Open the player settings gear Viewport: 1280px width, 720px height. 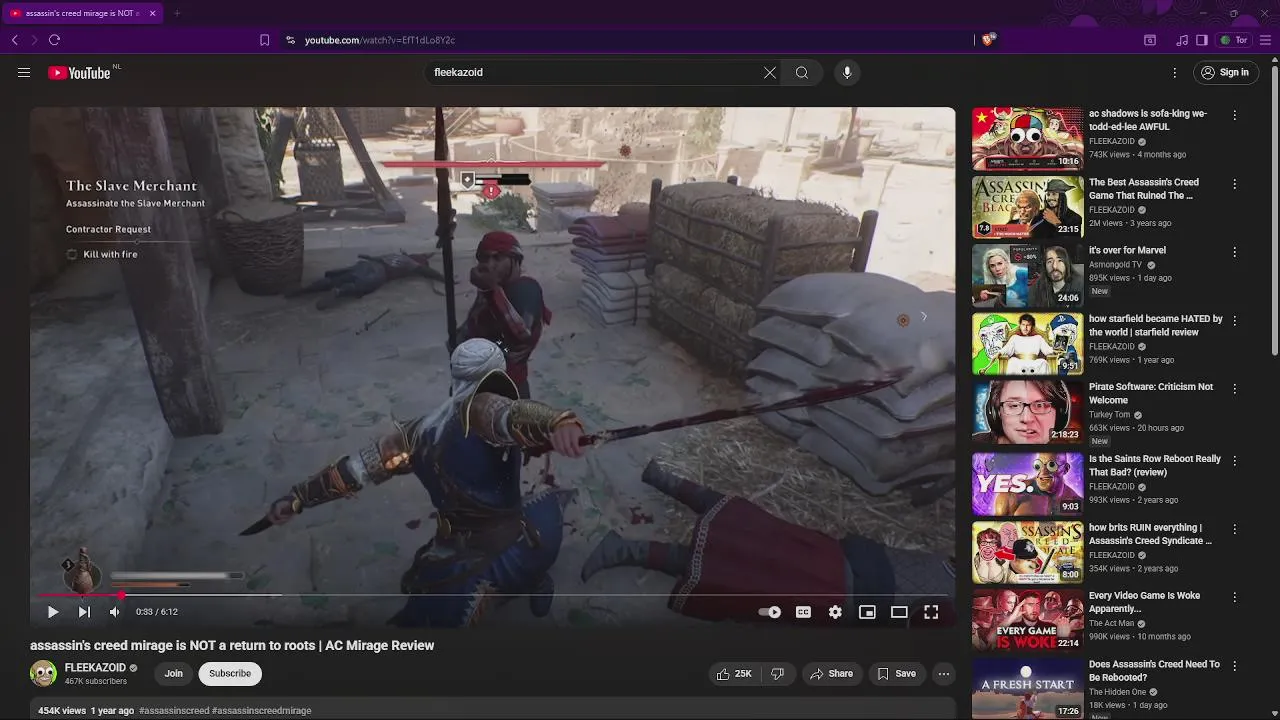tap(835, 612)
